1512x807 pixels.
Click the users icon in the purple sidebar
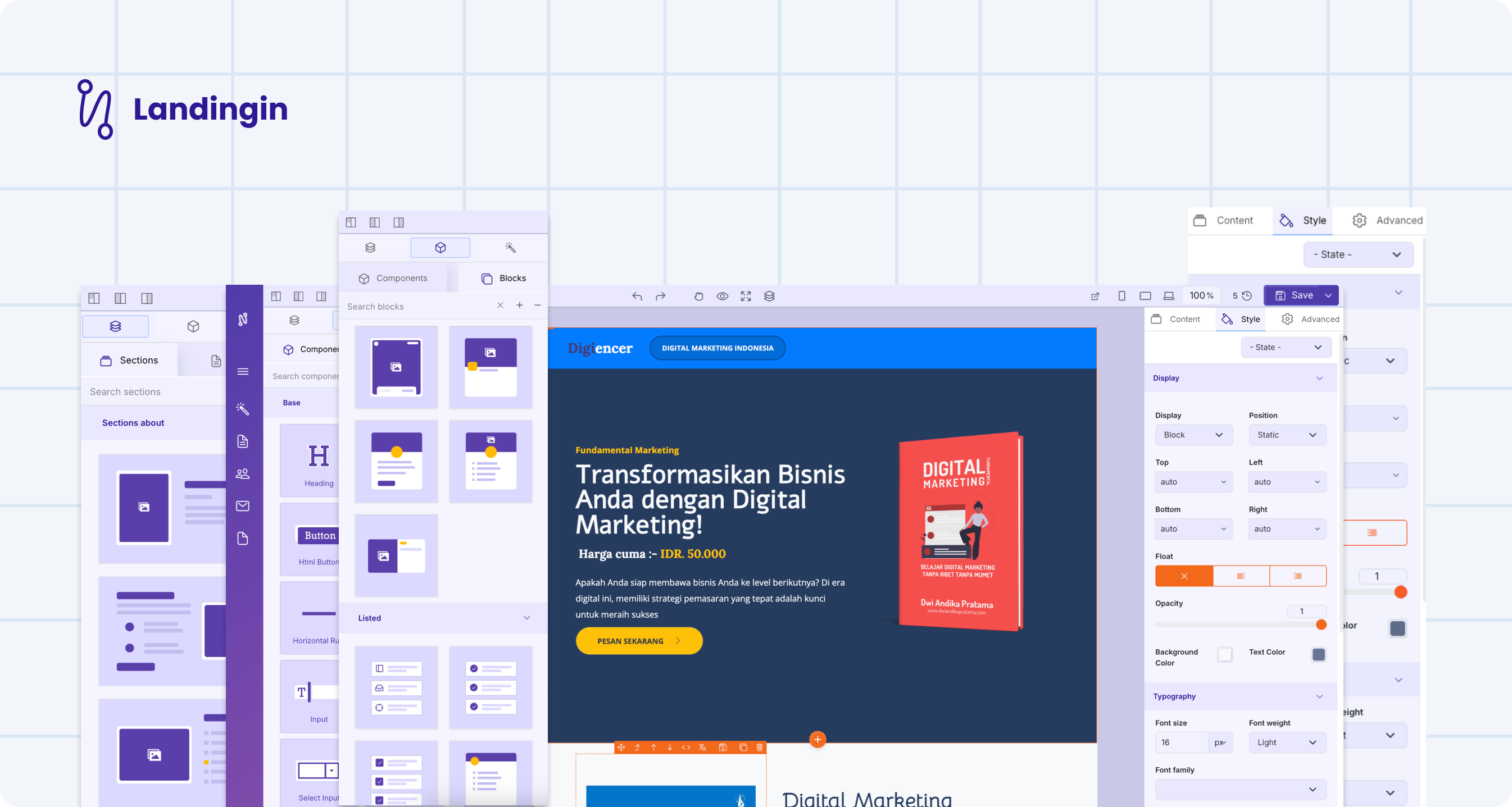(x=242, y=474)
